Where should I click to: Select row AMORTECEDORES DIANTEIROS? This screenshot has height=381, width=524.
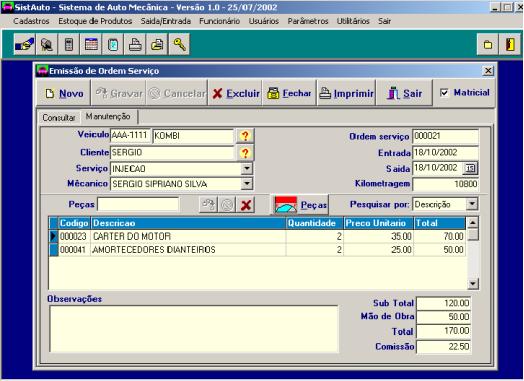[257, 250]
